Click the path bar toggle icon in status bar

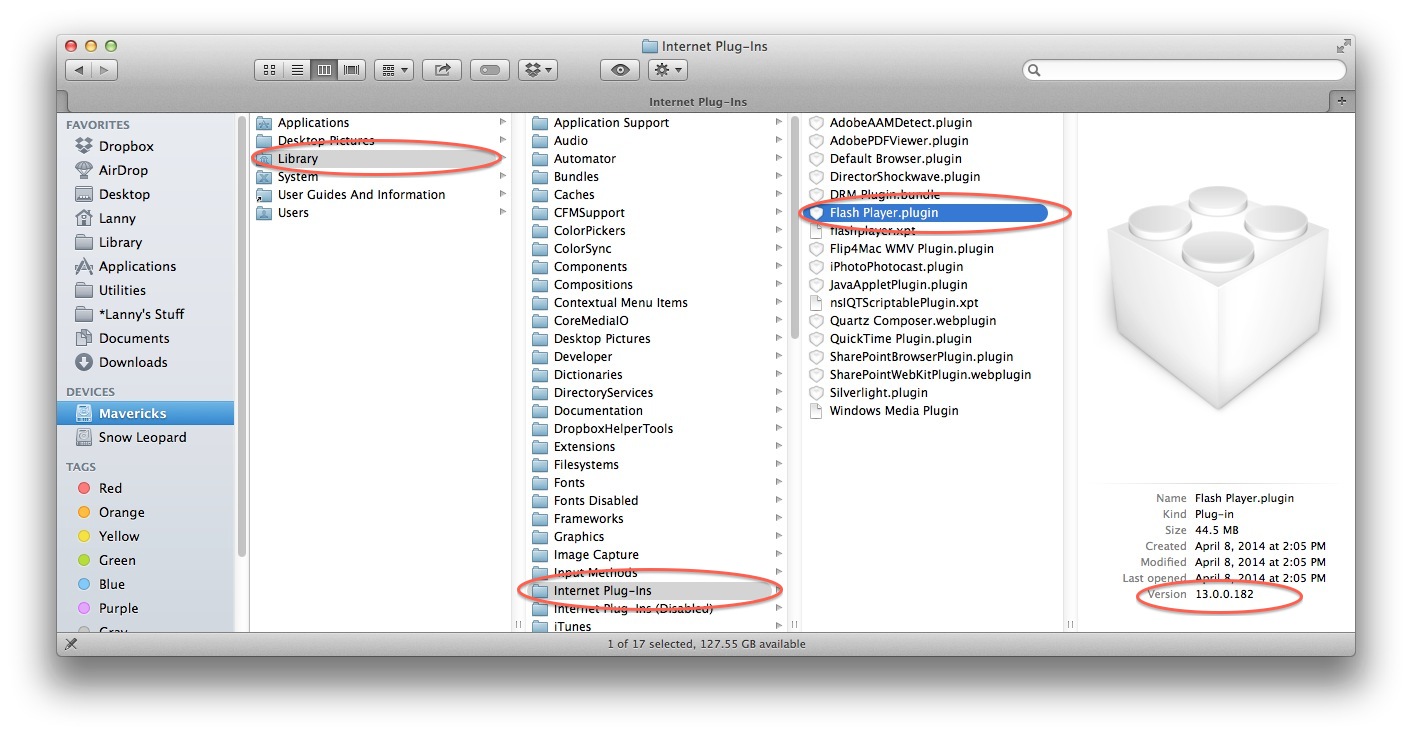(x=71, y=644)
